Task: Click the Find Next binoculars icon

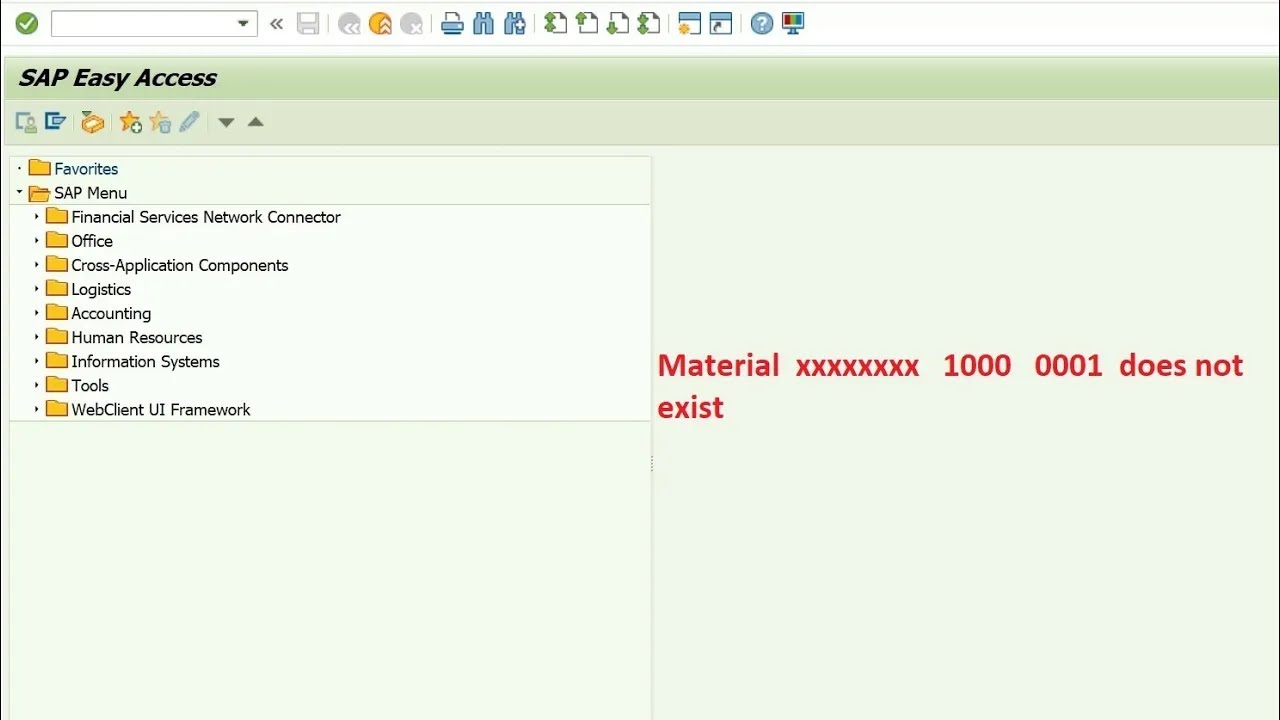Action: point(515,24)
